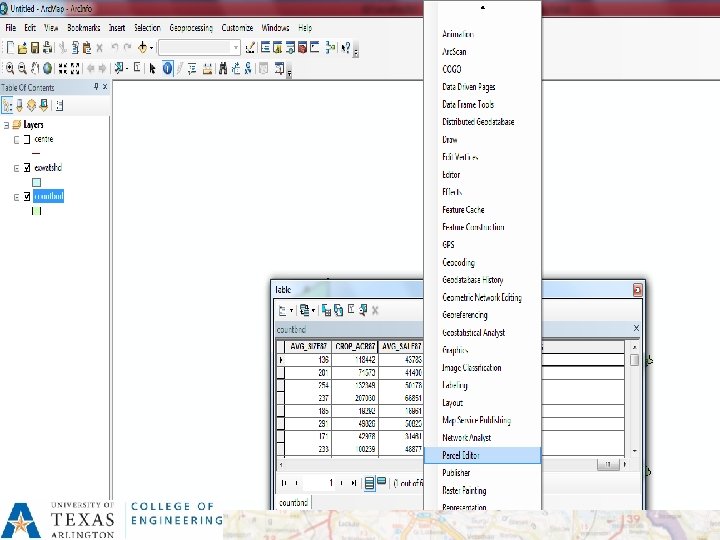Click Show Selected Records icon in table footer

coord(381,482)
